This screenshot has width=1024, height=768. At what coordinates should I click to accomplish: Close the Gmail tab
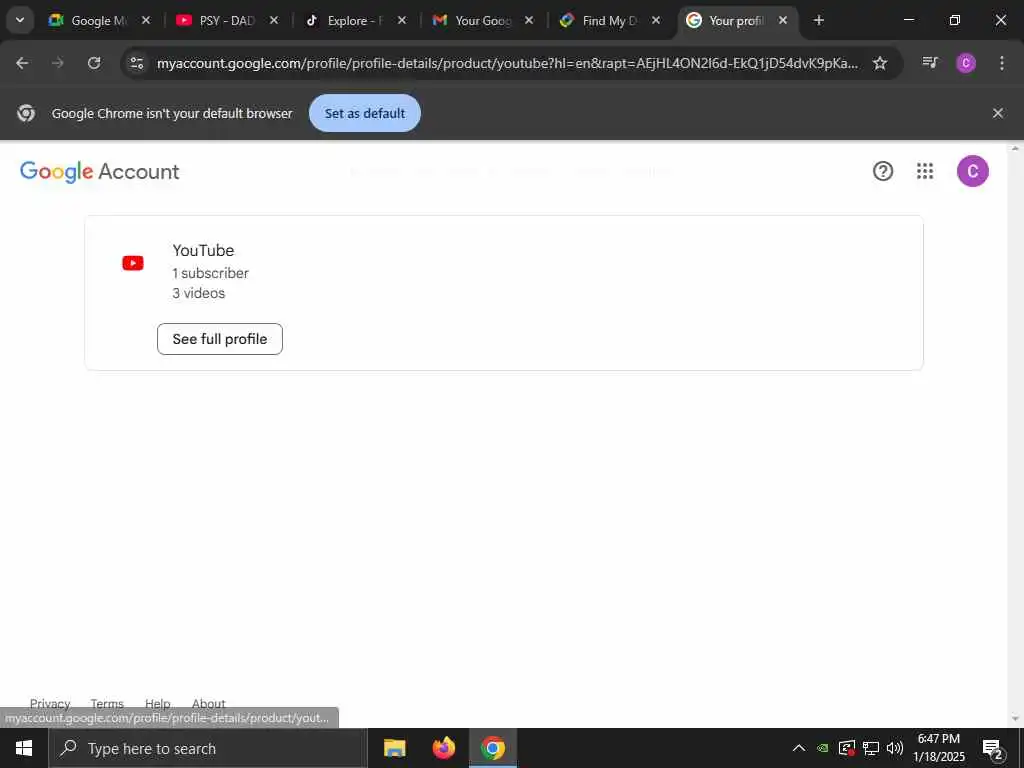(x=529, y=20)
